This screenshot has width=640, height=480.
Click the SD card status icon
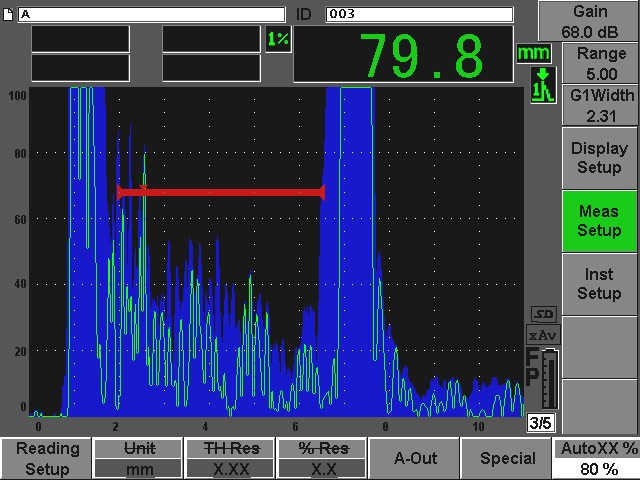[x=542, y=314]
